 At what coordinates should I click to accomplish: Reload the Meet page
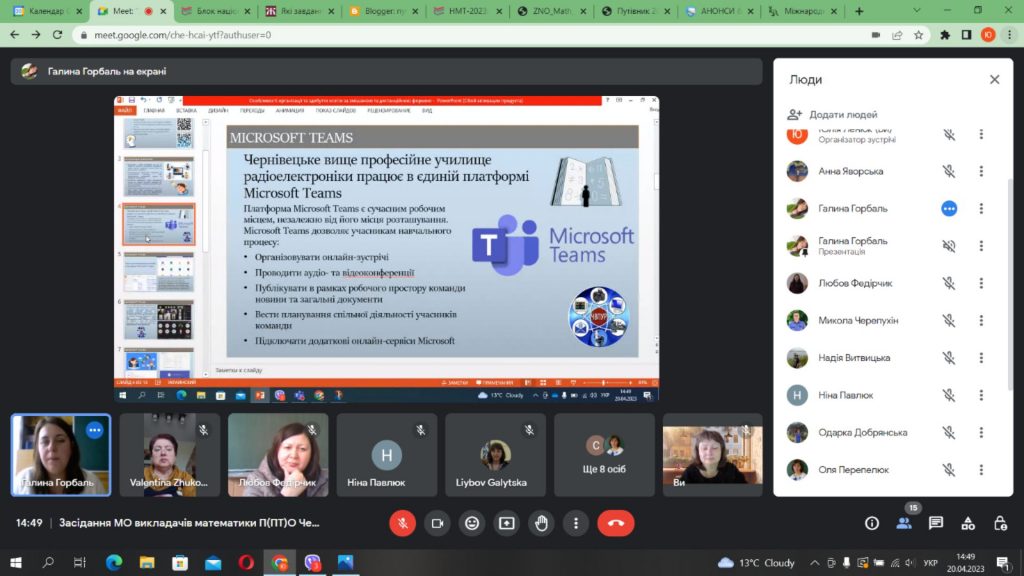(57, 35)
